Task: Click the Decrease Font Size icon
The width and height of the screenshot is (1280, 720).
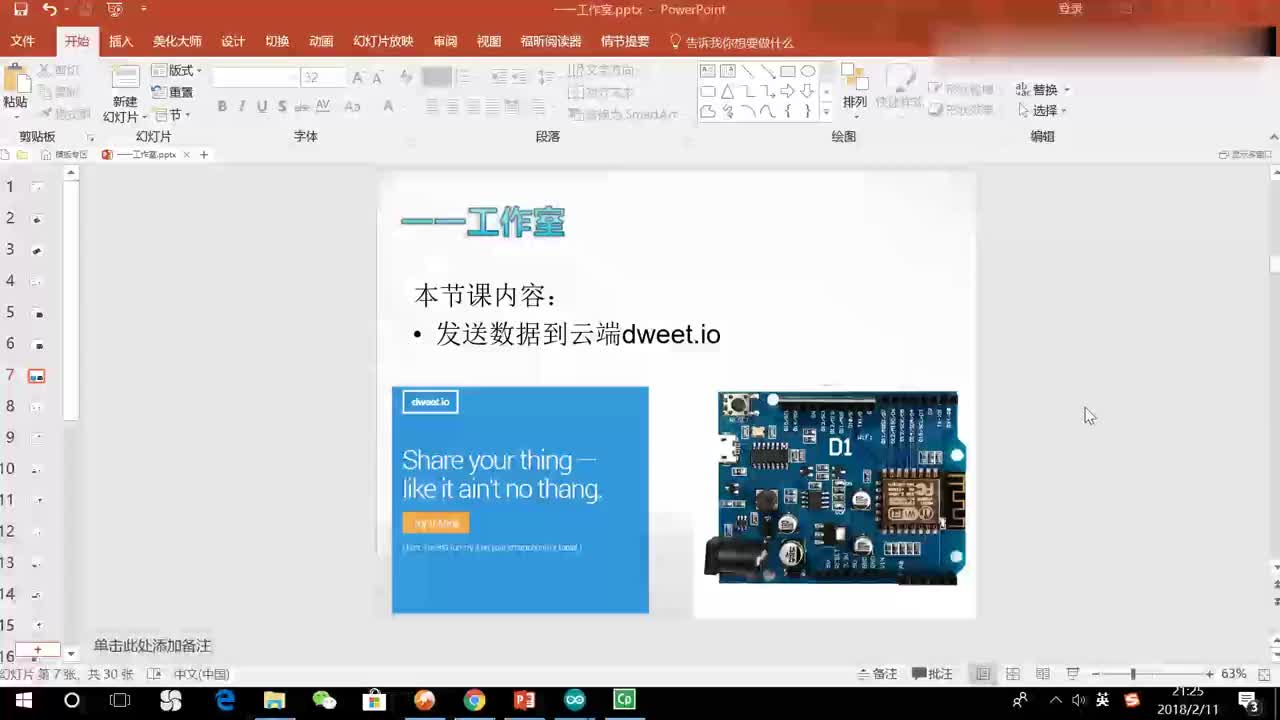Action: pos(377,77)
